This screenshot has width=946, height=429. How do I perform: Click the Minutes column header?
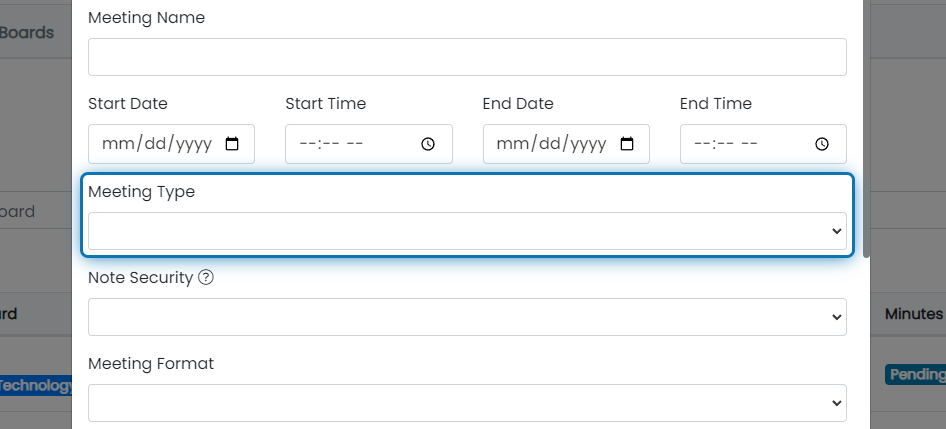coord(913,314)
